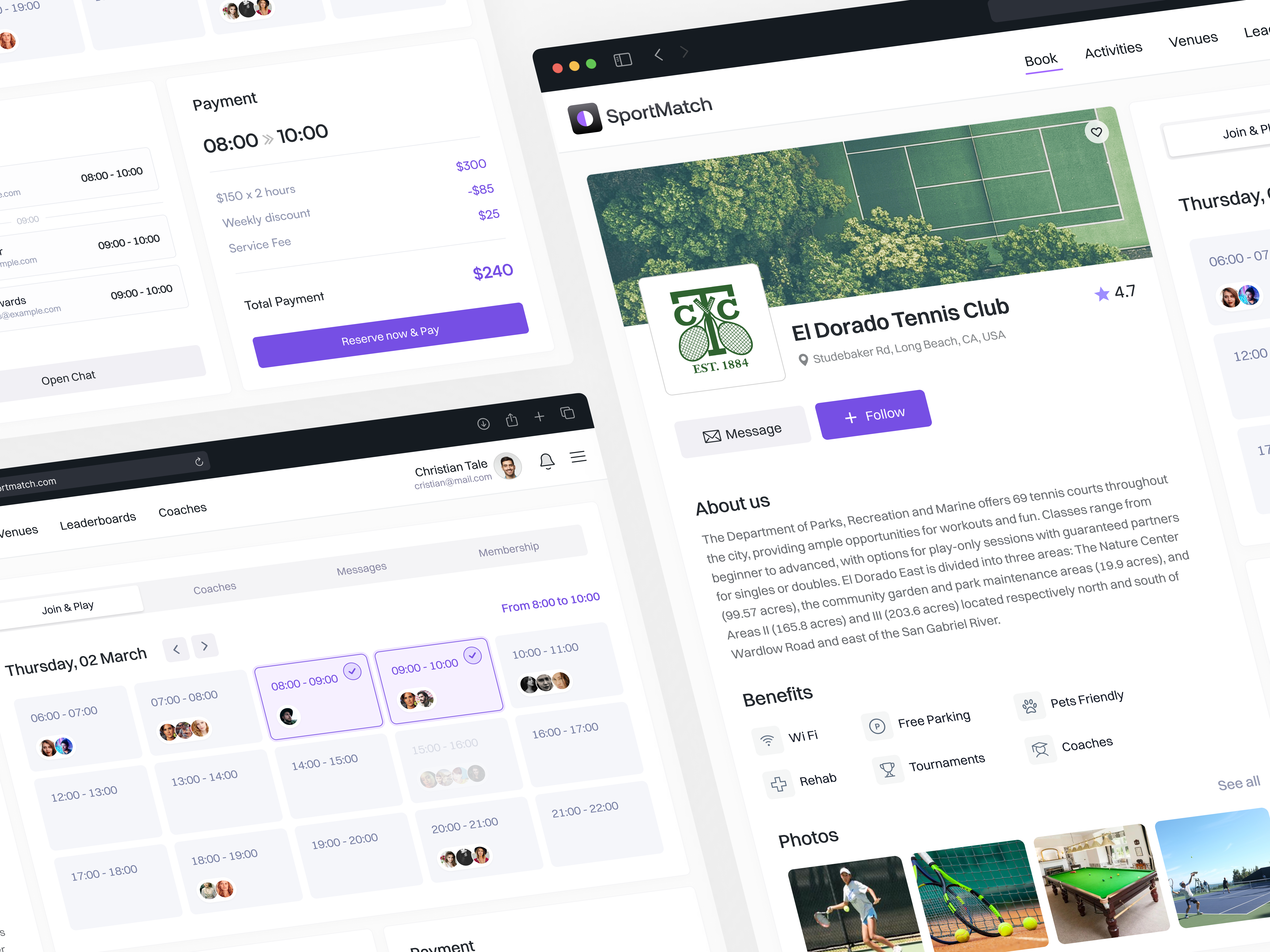Click the tennis court aerial photo thumbnail

point(870,200)
